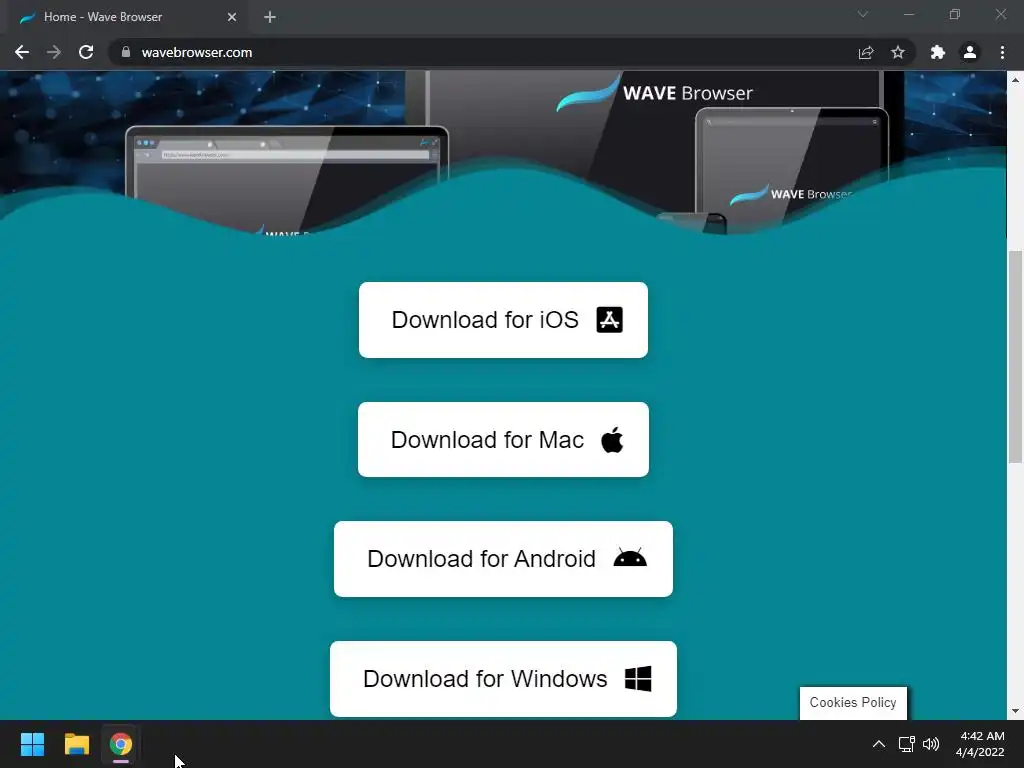This screenshot has height=768, width=1024.
Task: Click the WAVE Browser logo in the banner
Action: pyautogui.click(x=654, y=93)
